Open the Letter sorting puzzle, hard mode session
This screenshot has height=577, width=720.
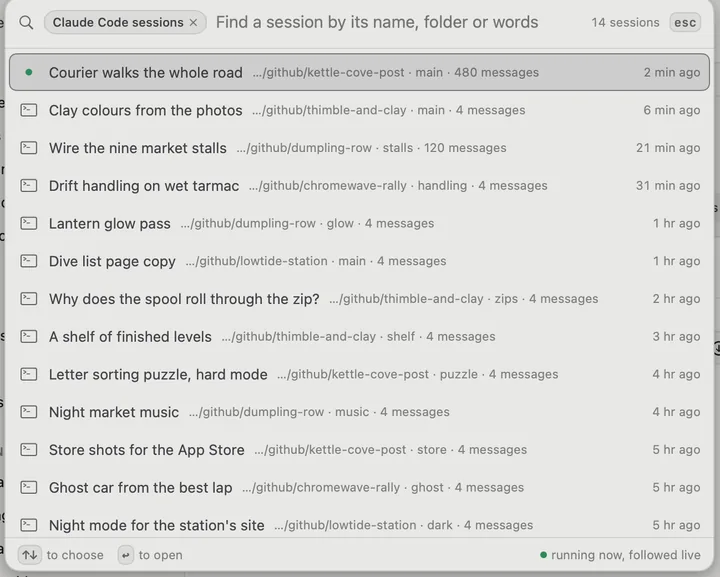(x=359, y=374)
